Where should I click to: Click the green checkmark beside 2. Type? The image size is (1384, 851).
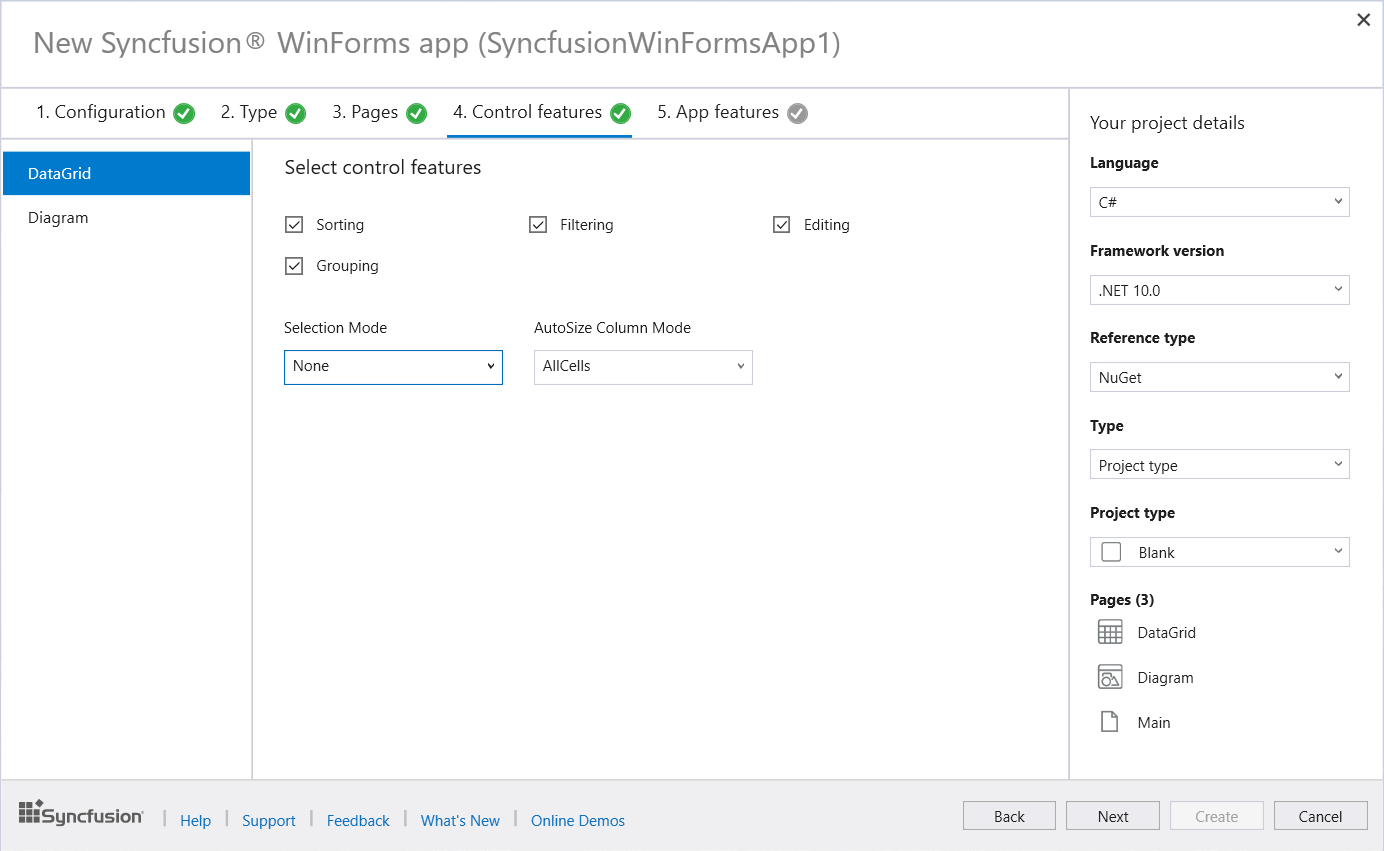point(295,113)
